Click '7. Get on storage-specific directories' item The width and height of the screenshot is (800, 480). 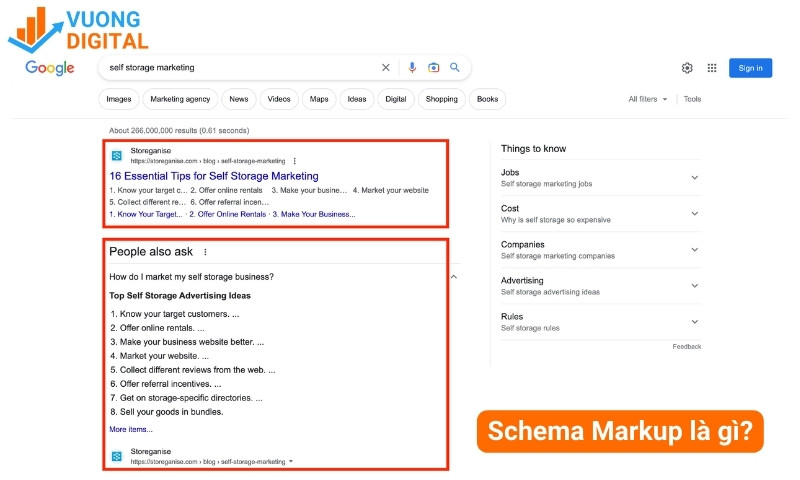[186, 398]
